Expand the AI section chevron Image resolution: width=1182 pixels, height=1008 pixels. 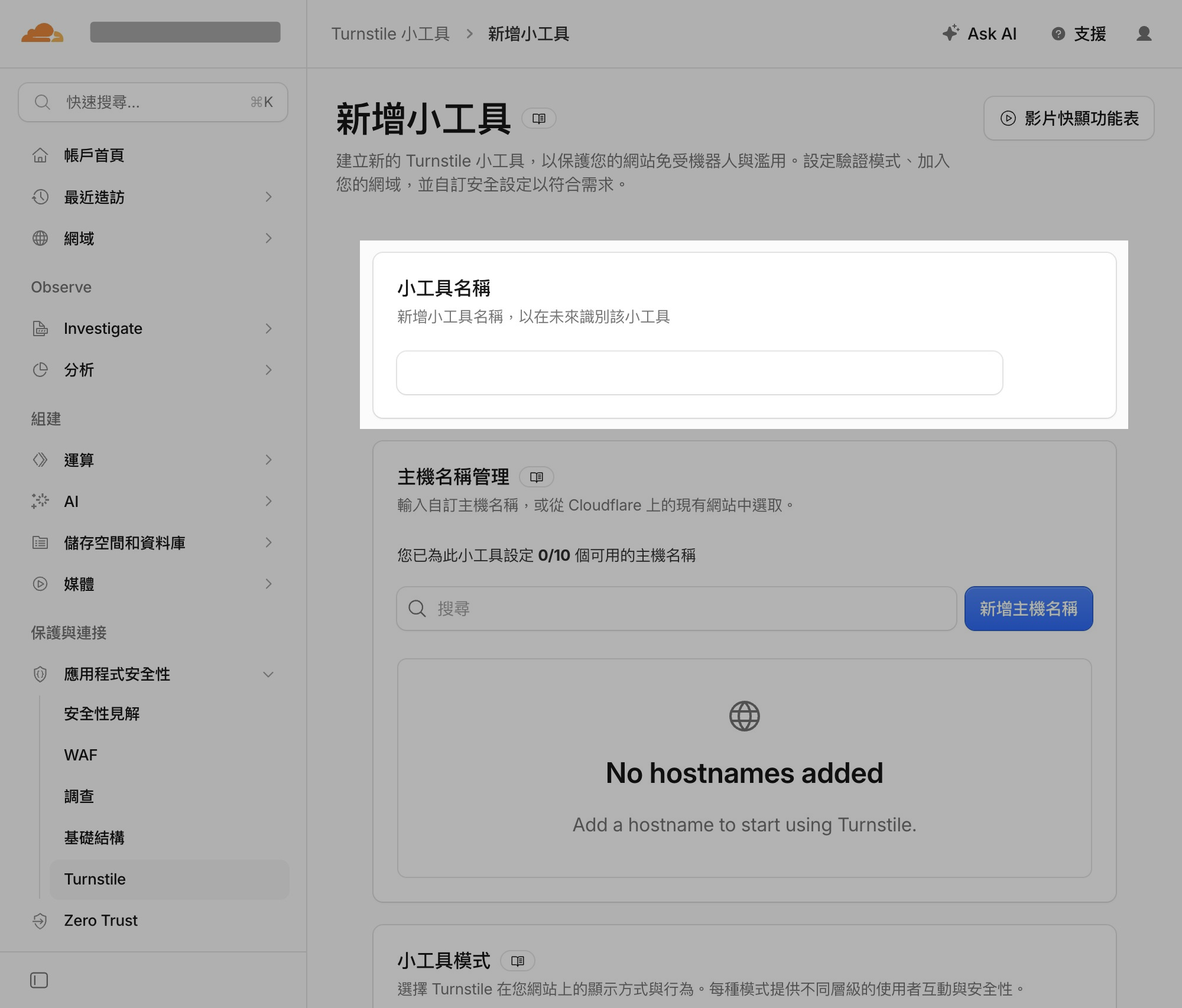269,501
